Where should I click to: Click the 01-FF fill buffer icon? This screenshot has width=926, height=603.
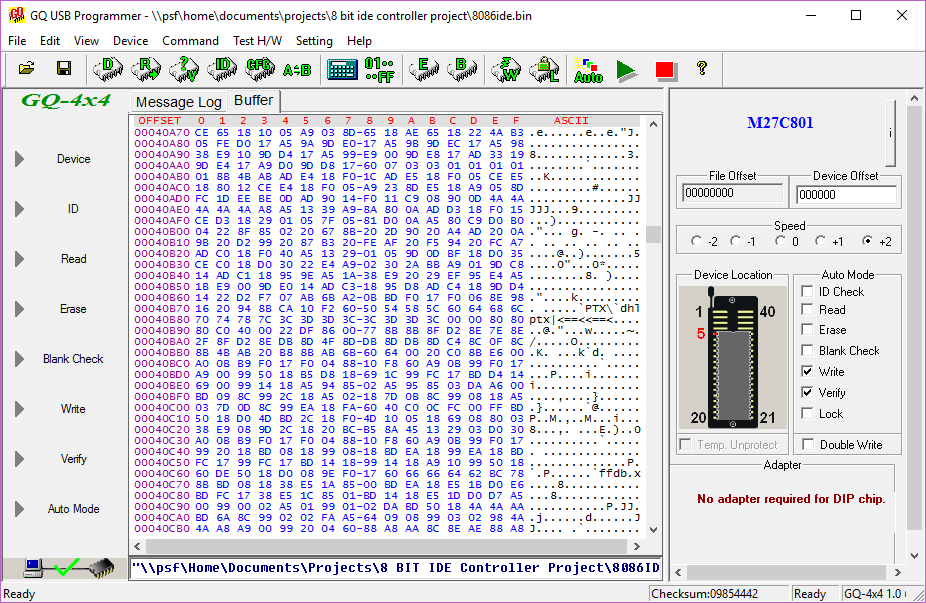tap(379, 69)
